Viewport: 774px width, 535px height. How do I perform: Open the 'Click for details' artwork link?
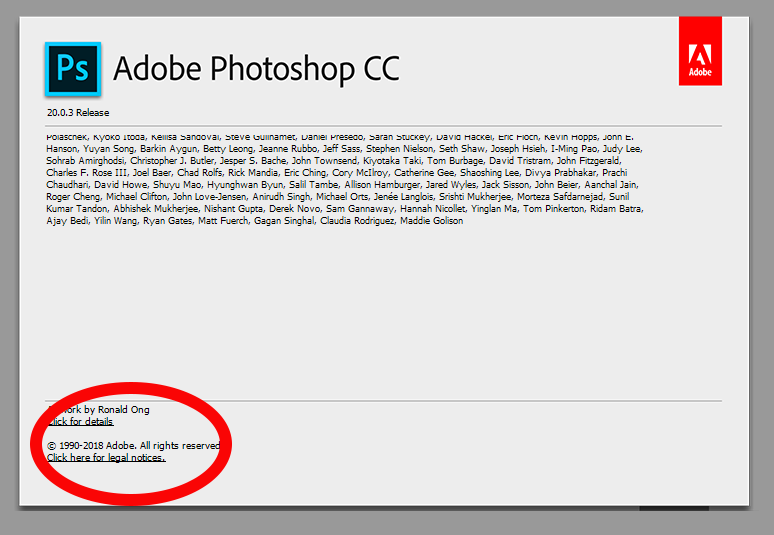(80, 421)
